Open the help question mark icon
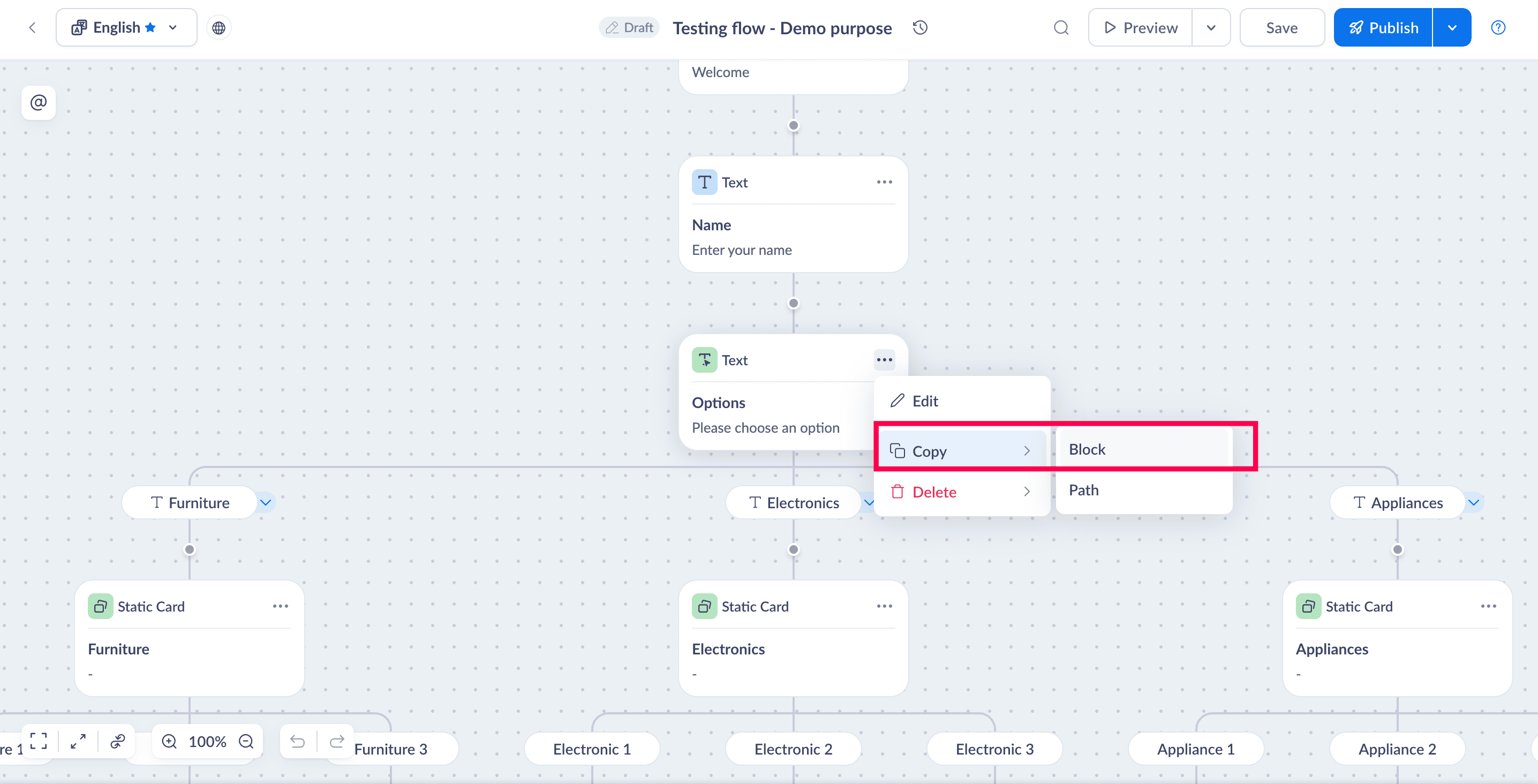This screenshot has height=784, width=1538. pos(1497,28)
